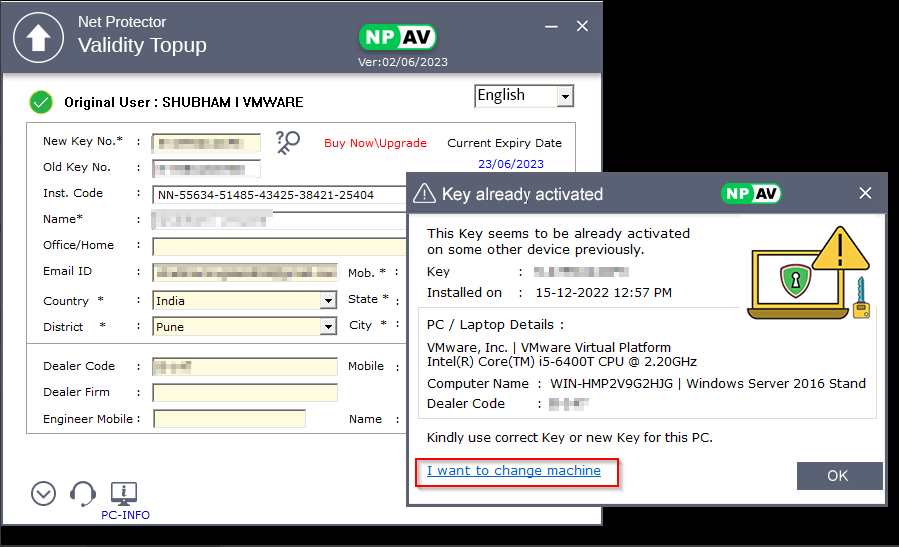
Task: Click the Engineer Mobile input field
Action: pos(229,419)
